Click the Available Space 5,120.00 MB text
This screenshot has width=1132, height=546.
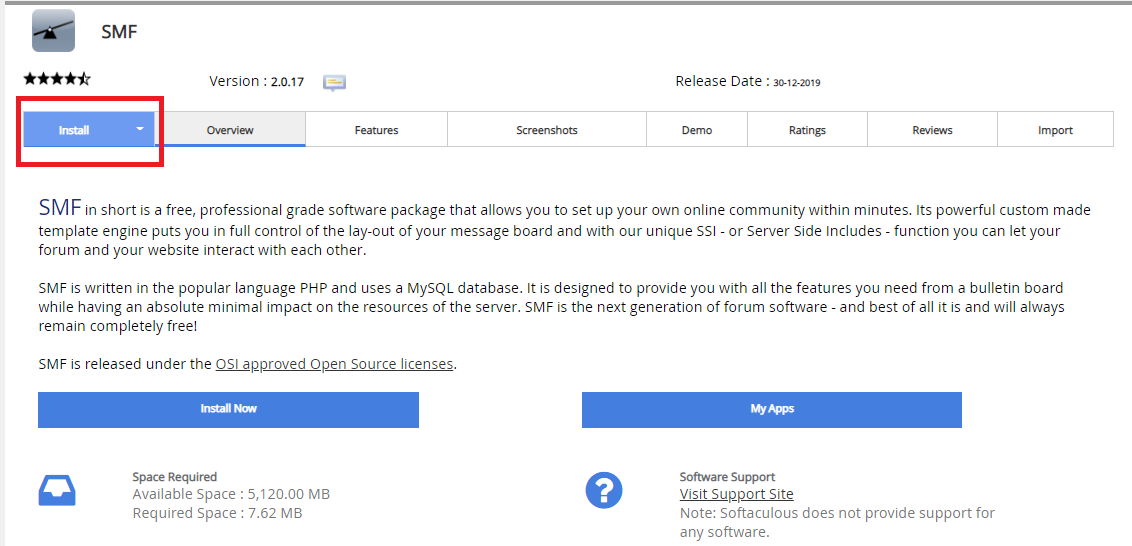231,495
